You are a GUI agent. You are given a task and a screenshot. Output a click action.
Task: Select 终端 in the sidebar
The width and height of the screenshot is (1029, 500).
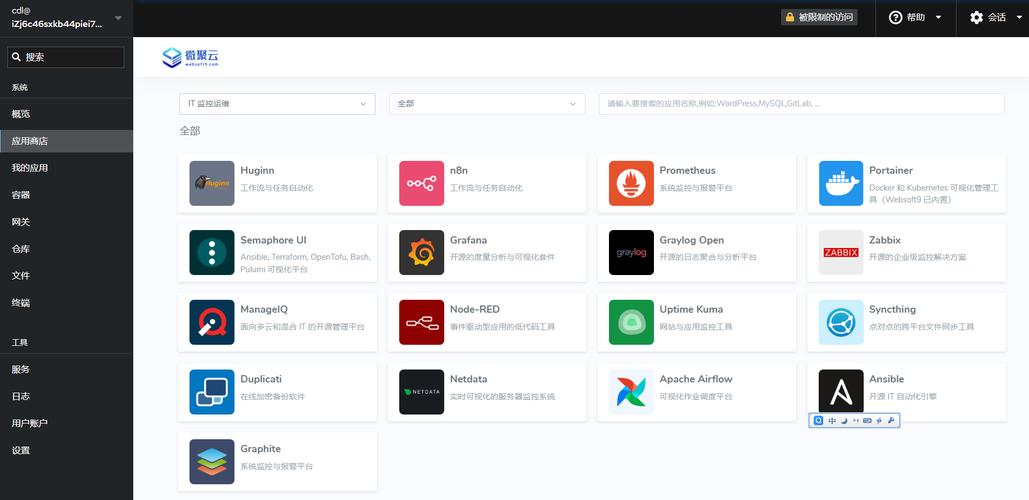point(21,302)
